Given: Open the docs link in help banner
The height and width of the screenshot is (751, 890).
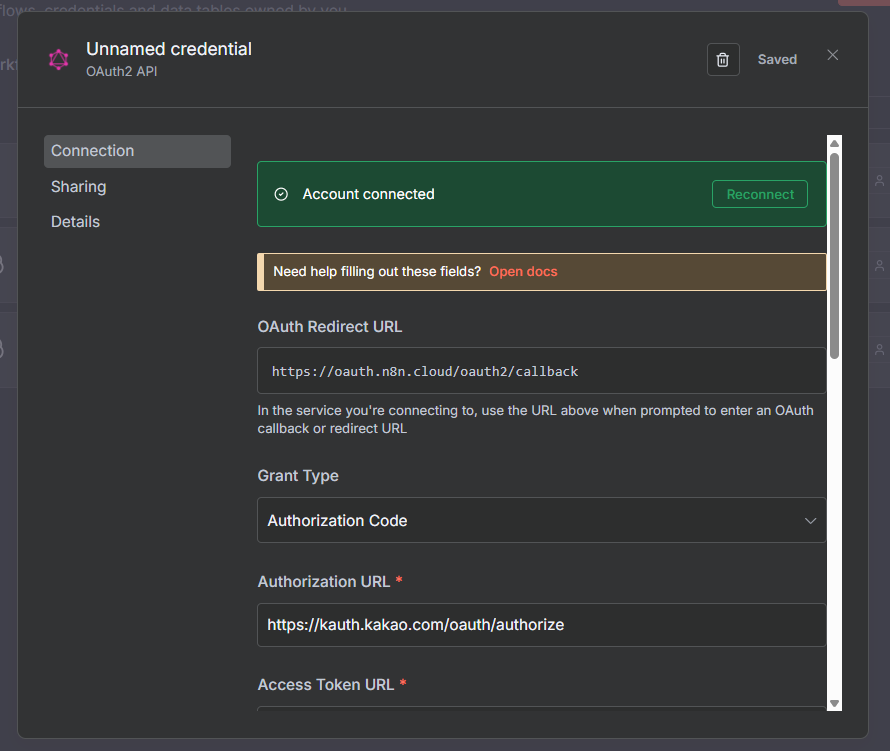Looking at the screenshot, I should (523, 272).
